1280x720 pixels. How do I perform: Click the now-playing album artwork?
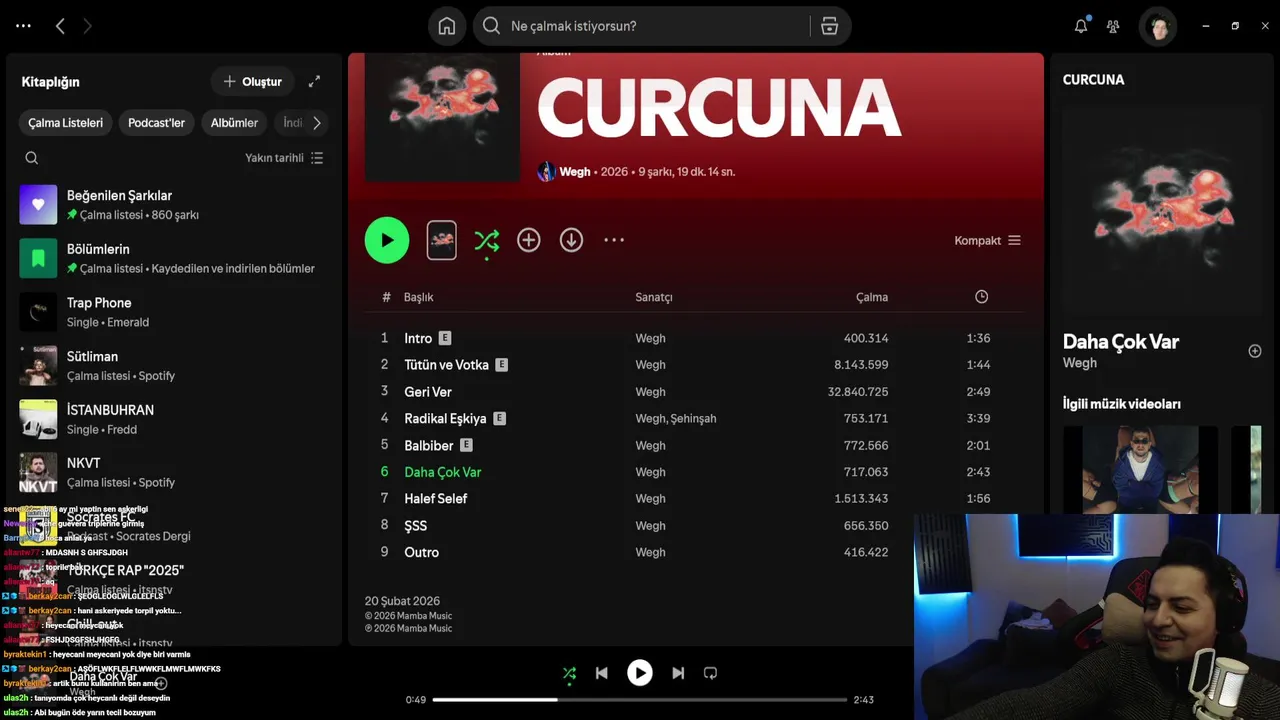pyautogui.click(x=1160, y=210)
